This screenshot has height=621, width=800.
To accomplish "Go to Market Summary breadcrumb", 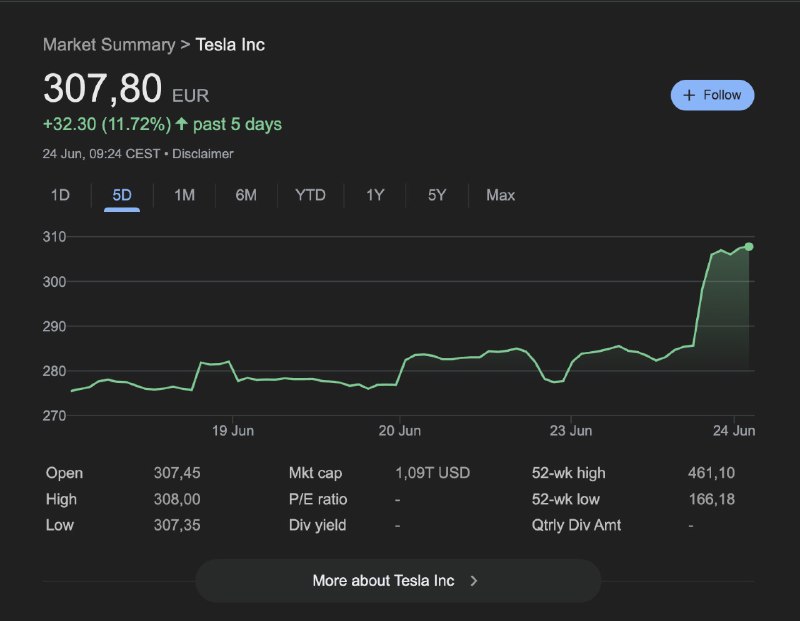I will coord(109,44).
